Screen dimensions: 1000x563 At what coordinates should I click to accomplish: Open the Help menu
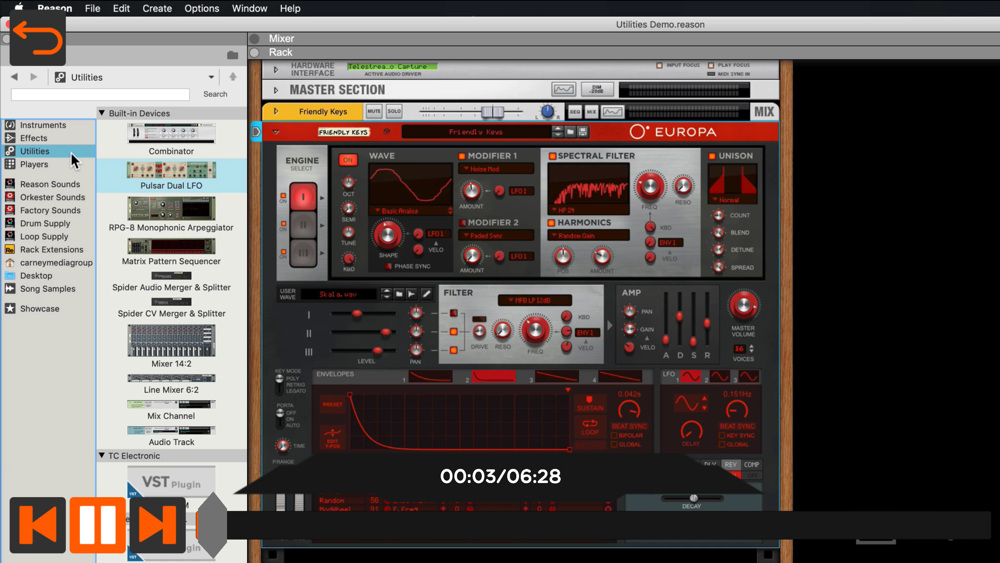290,8
